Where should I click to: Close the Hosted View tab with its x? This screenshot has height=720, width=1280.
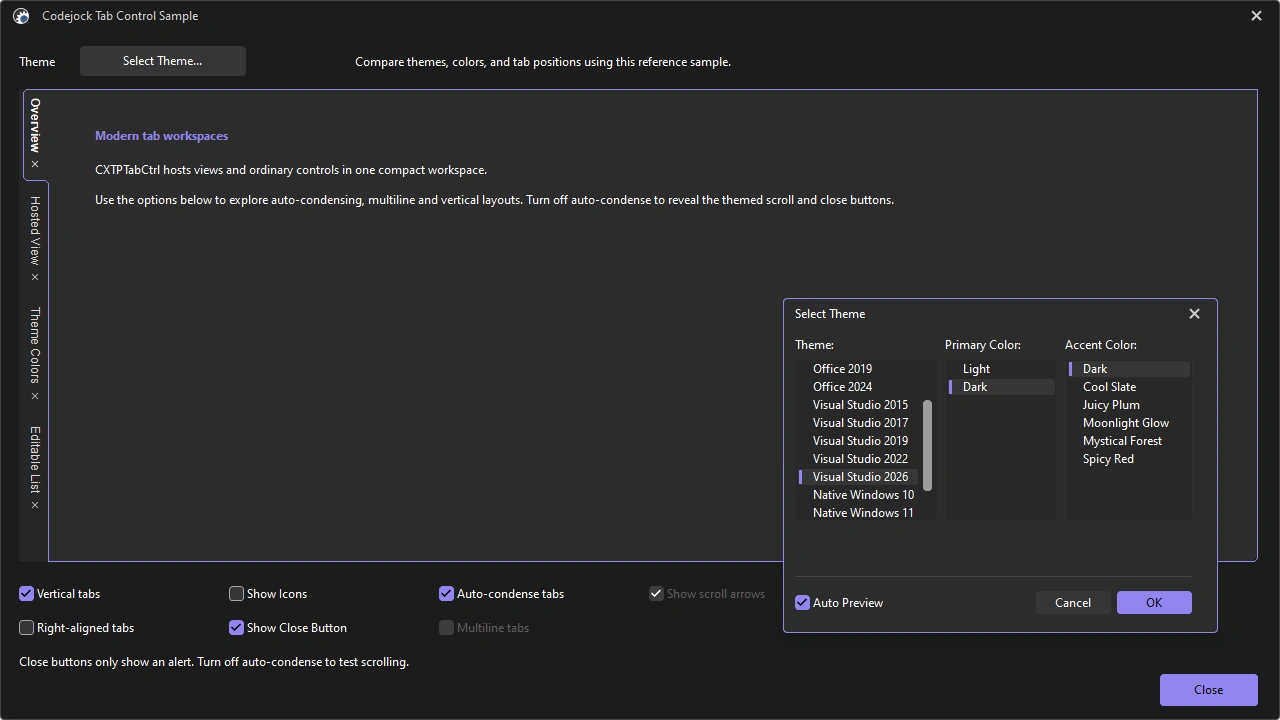pos(35,277)
